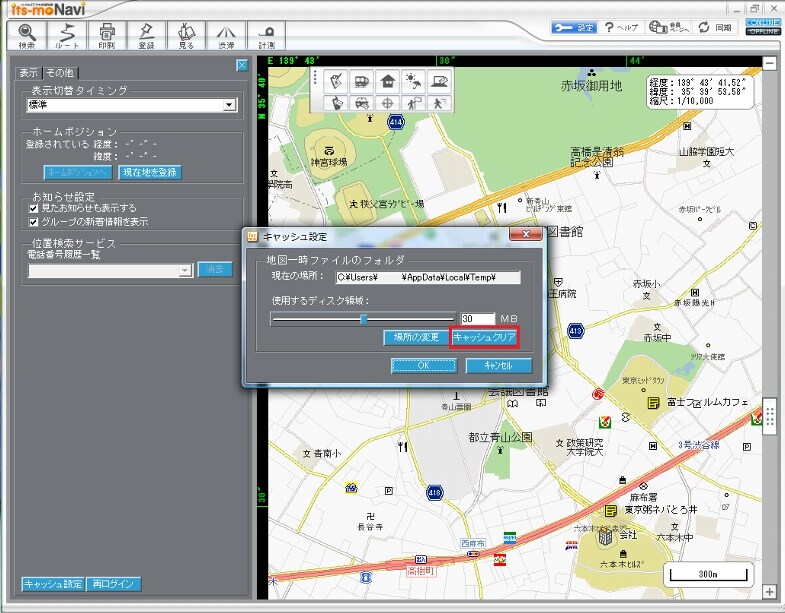Click the MB disk size input field
Screen dimensions: 785x613
coord(478,319)
